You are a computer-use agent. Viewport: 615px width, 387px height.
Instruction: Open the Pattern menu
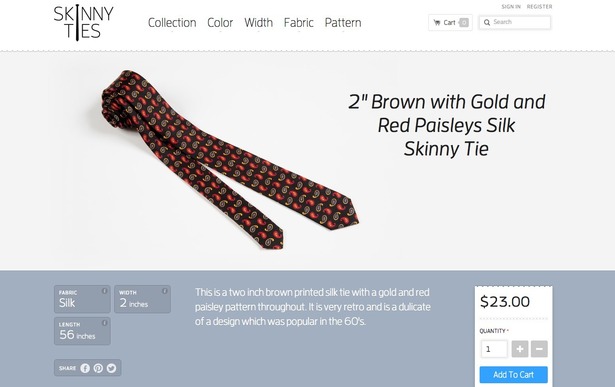343,23
